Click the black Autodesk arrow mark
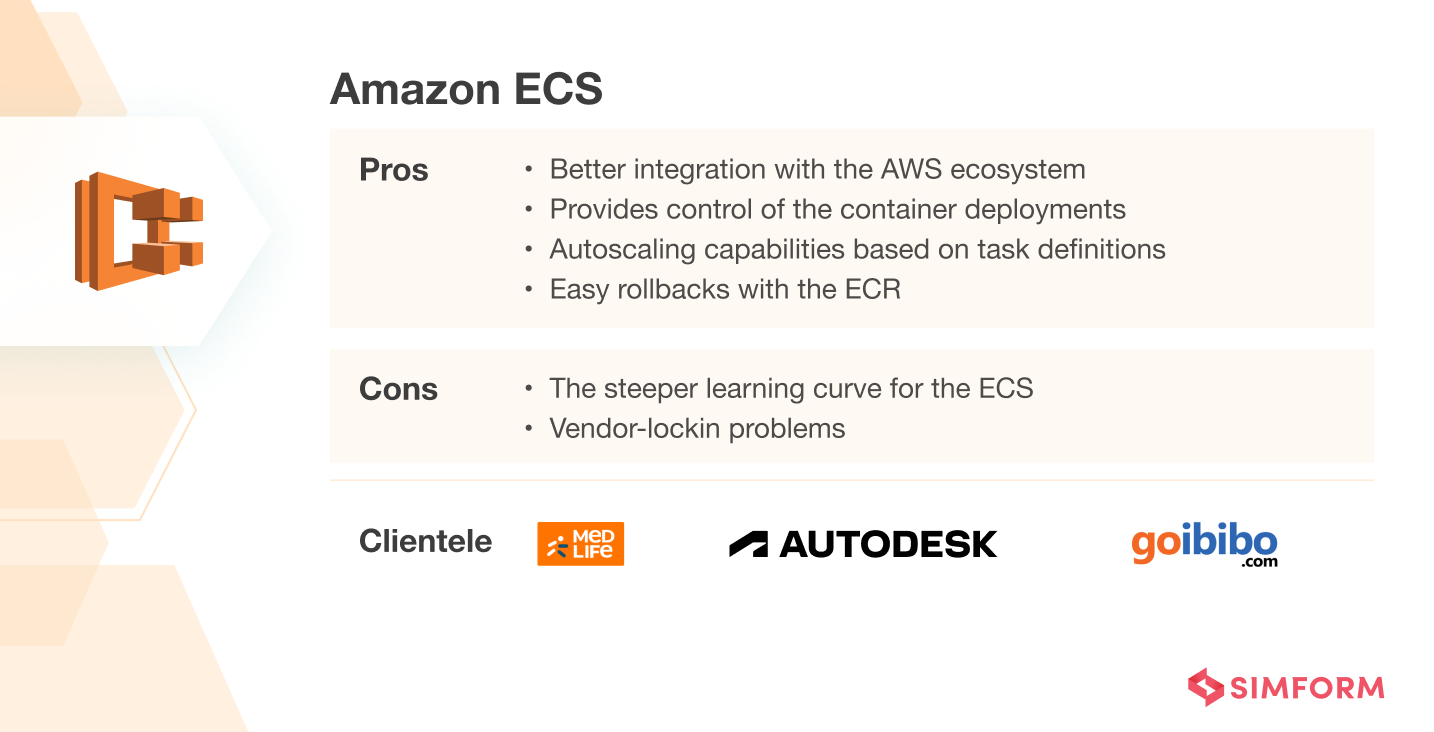Image resolution: width=1434 pixels, height=732 pixels. coord(748,544)
